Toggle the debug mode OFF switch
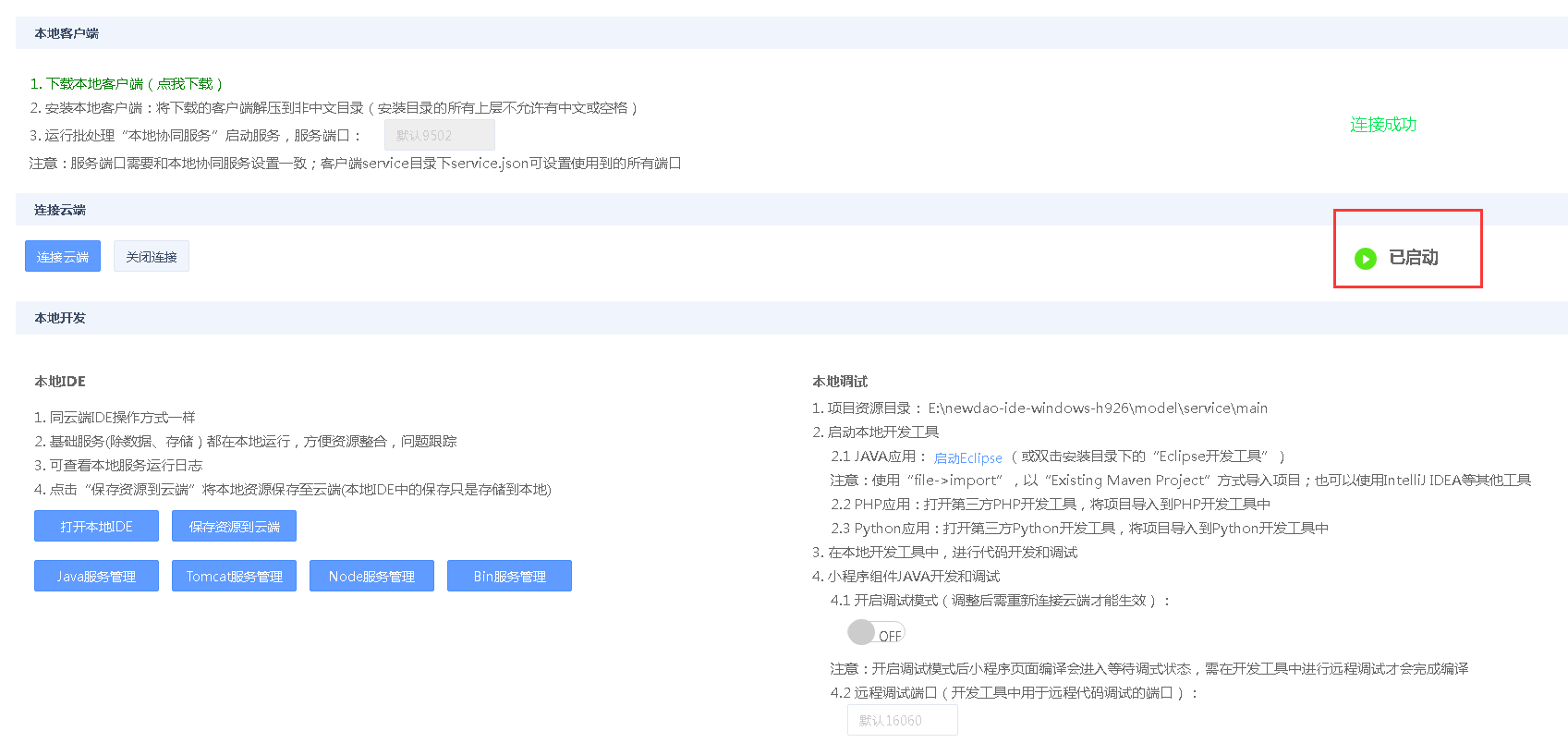The image size is (1568, 743). [876, 633]
